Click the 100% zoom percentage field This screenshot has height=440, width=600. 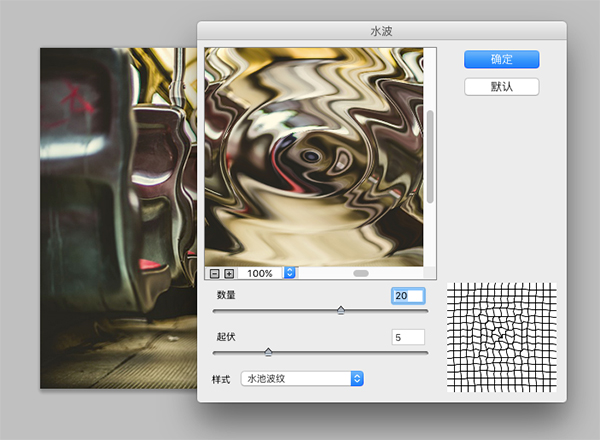pyautogui.click(x=259, y=273)
